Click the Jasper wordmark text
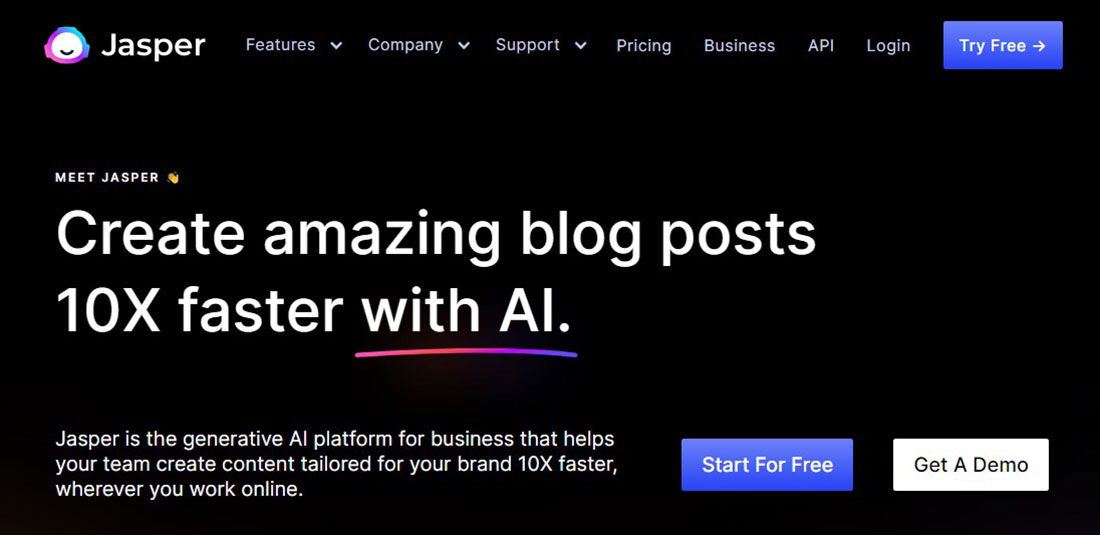Screen dimensions: 1100x535 point(153,45)
